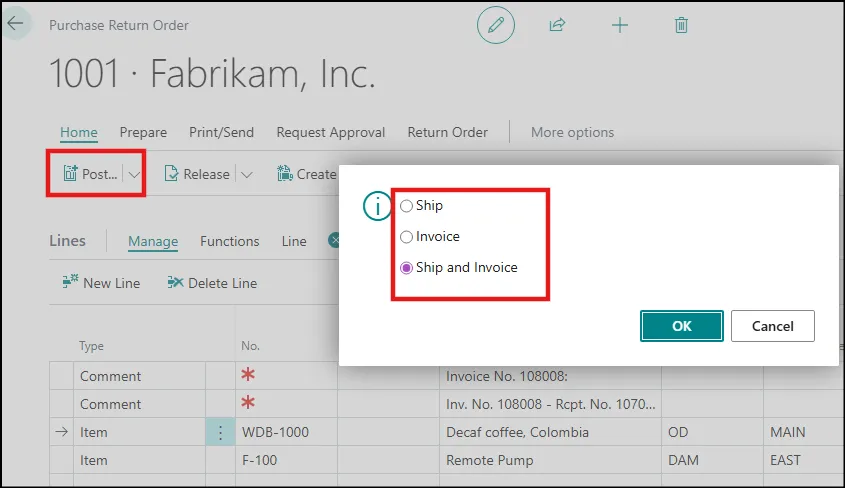This screenshot has width=845, height=488.
Task: Click 'Remote Pump' description cell
Action: click(550, 460)
